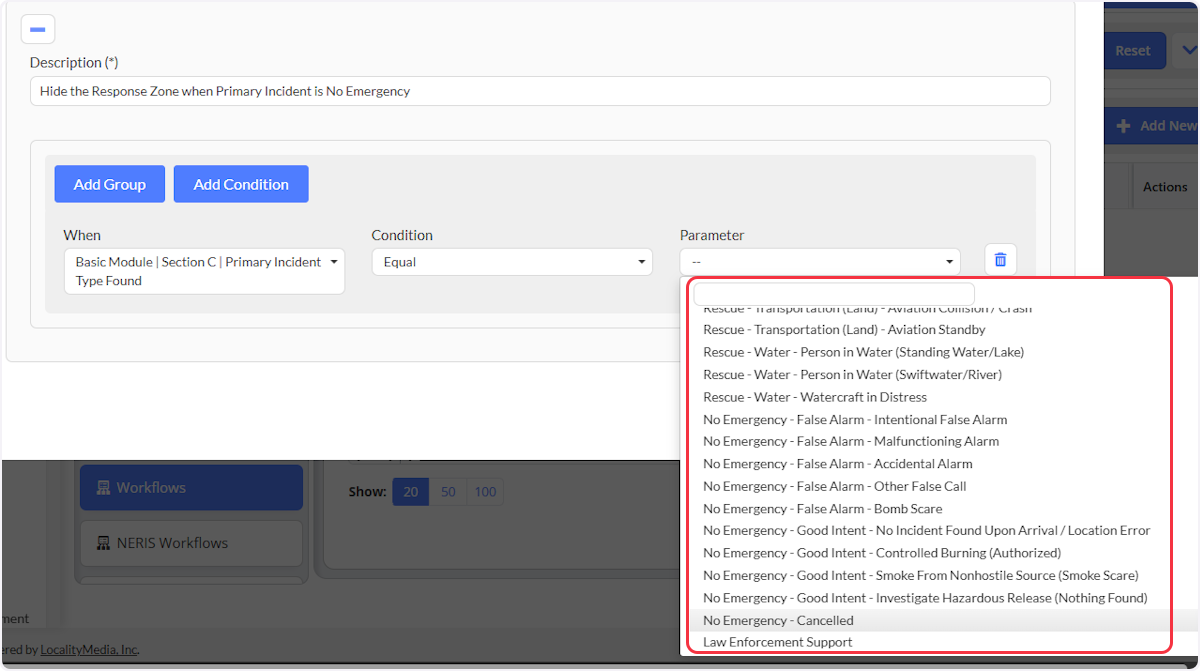Screen dimensions: 1200x671
Task: Open the LocalityMedia, Inc. link
Action: 89,650
